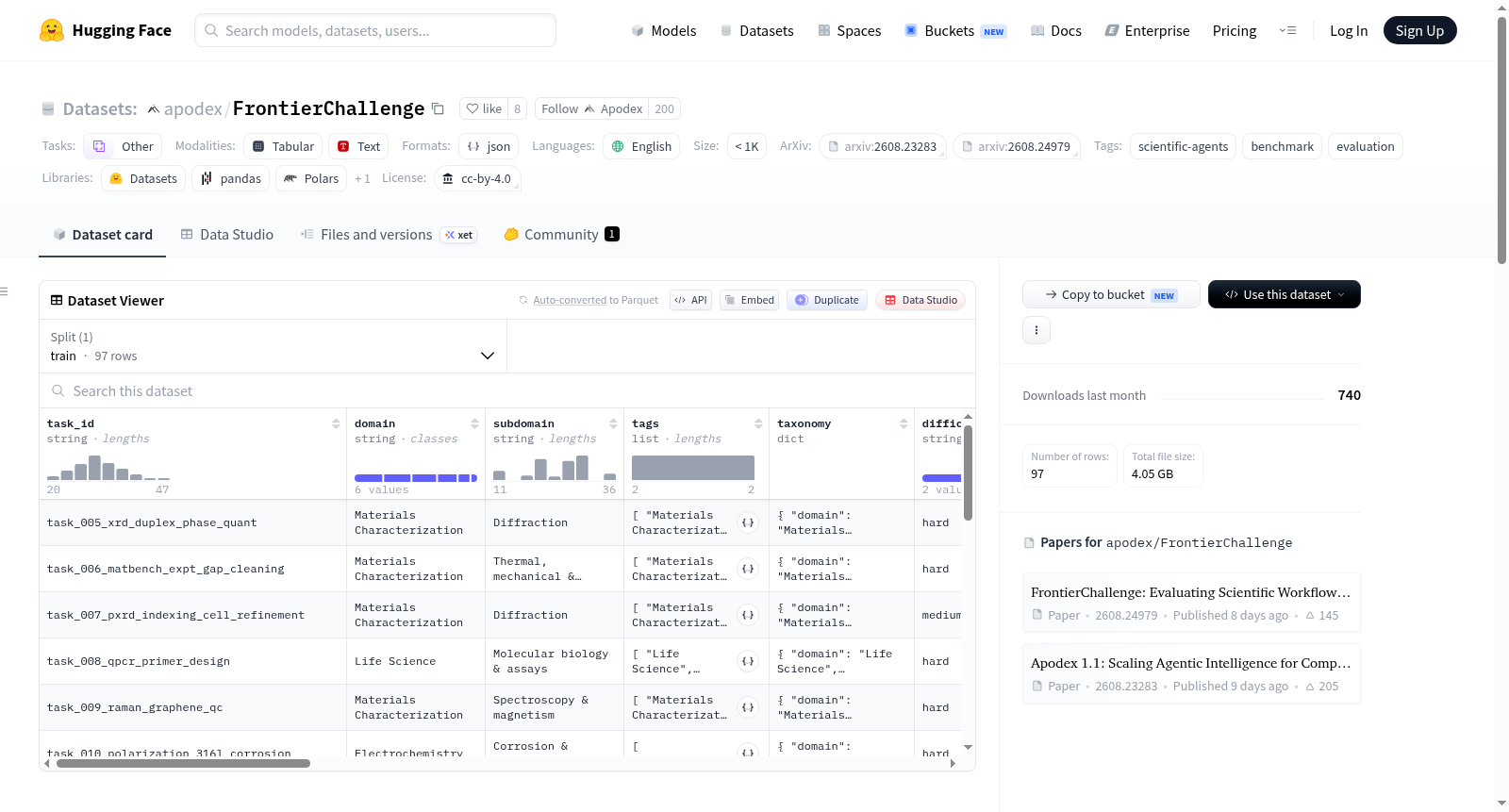Image resolution: width=1509 pixels, height=812 pixels.
Task: Open the cc-by-4.0 license tag
Action: pos(477,178)
